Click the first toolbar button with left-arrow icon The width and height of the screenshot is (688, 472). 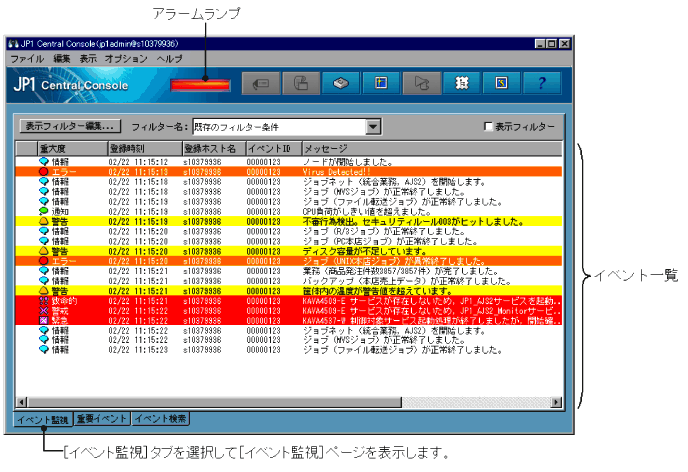265,84
